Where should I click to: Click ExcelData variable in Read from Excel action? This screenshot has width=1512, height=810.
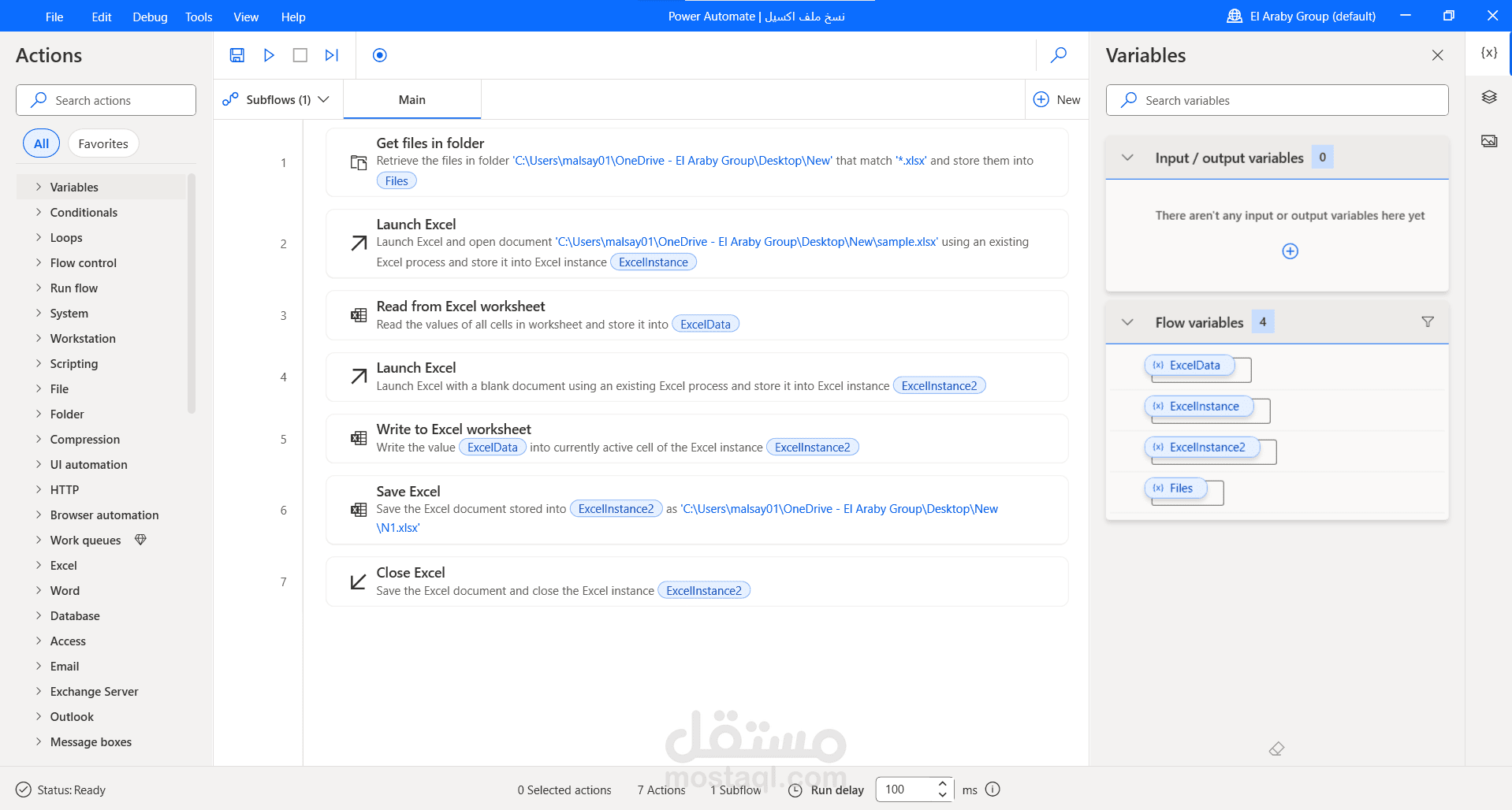(x=706, y=325)
